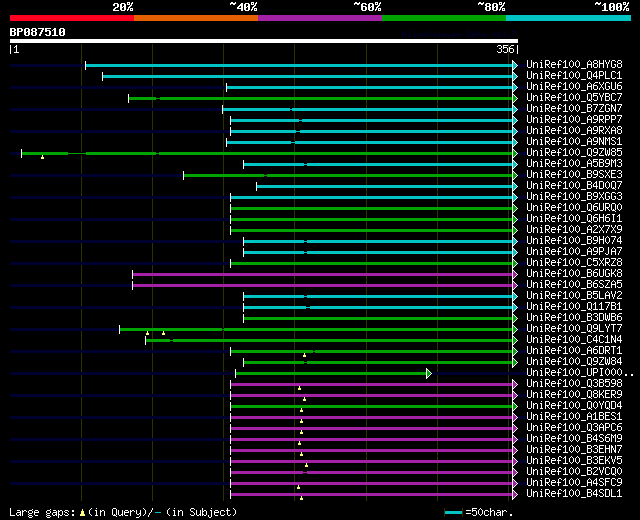Click the white query sequence bar
The height and width of the screenshot is (520, 640).
(264, 41)
